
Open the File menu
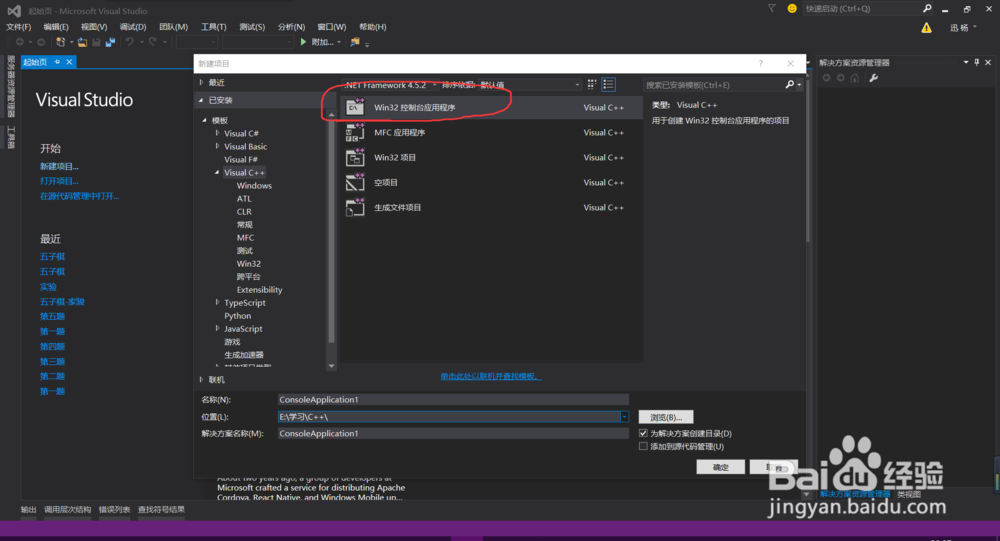[18, 27]
